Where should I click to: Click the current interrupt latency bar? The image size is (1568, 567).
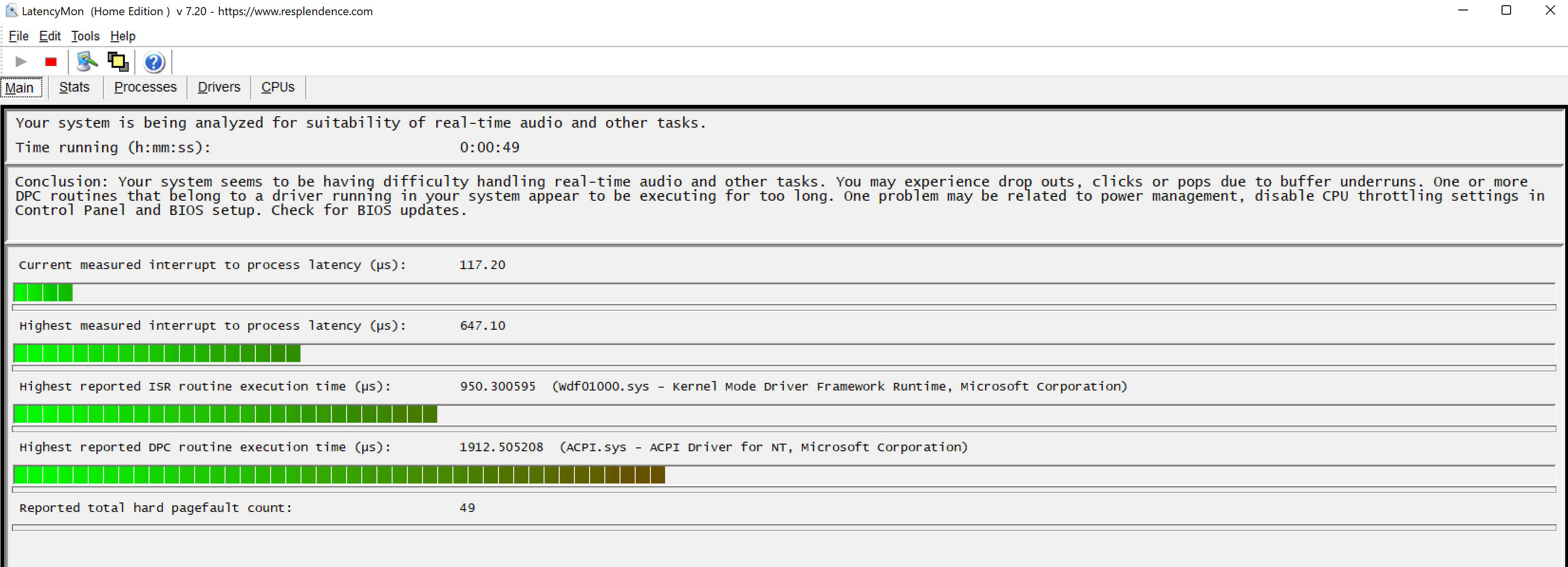[785, 293]
